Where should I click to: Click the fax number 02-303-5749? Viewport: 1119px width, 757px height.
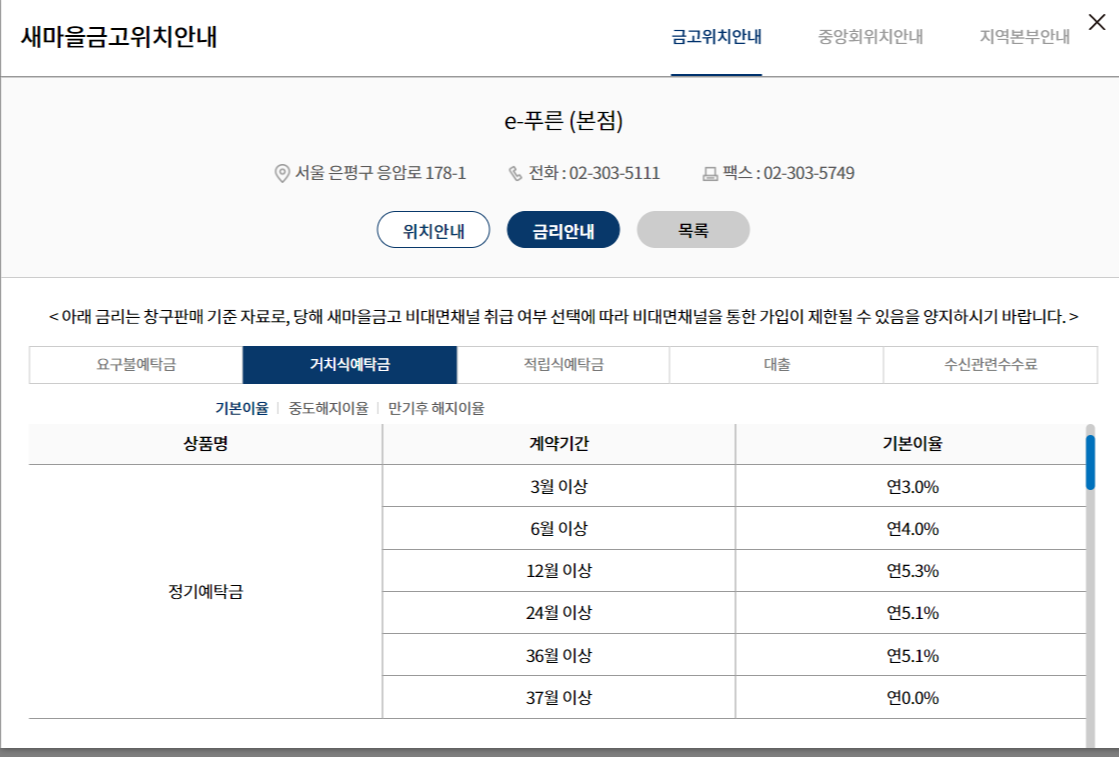click(x=809, y=173)
